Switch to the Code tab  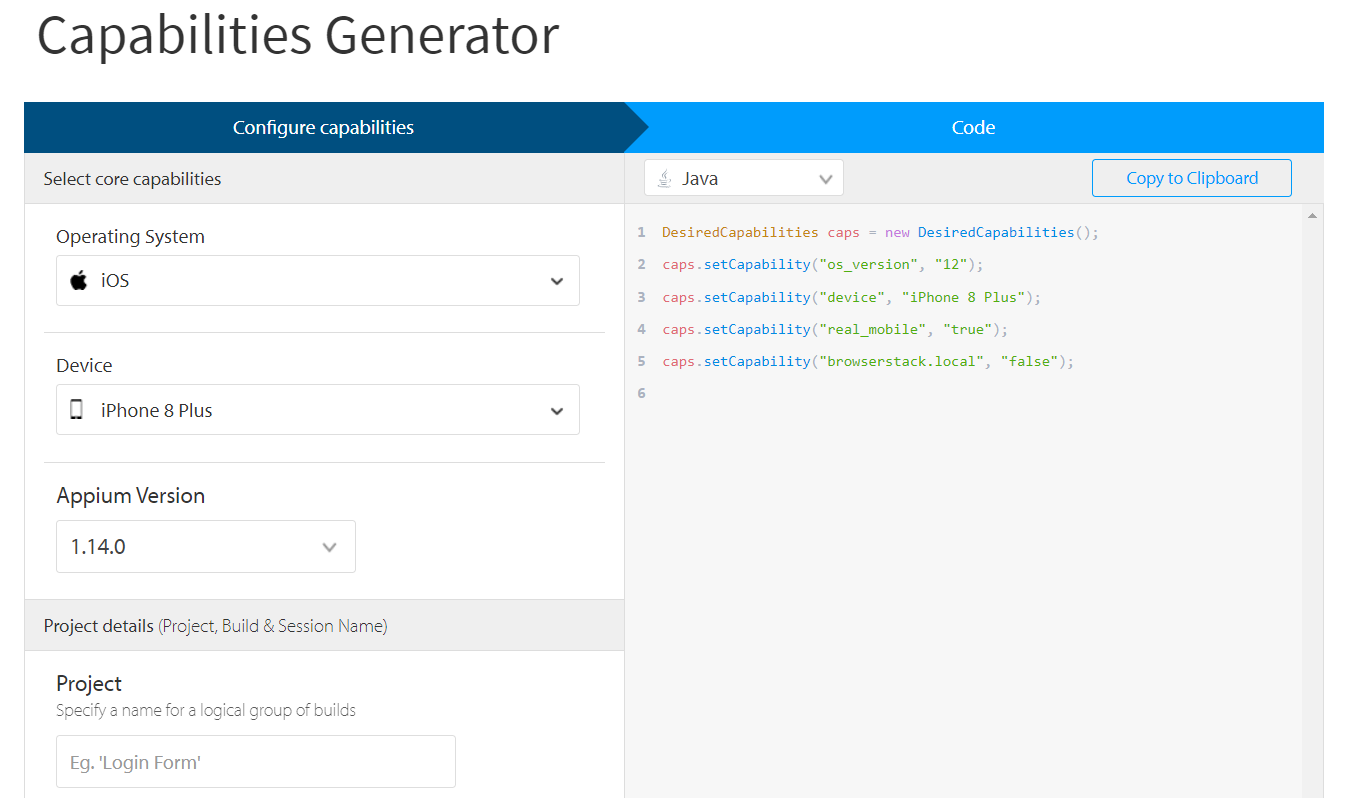[x=973, y=127]
